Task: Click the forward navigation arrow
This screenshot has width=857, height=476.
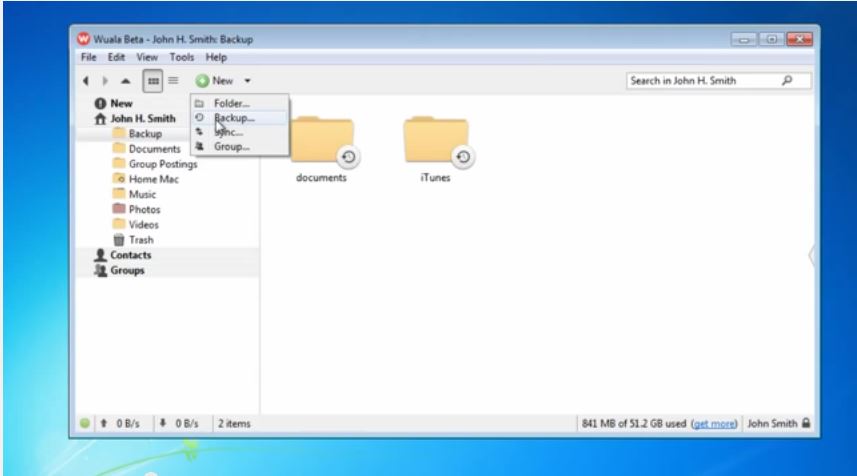Action: (x=105, y=81)
